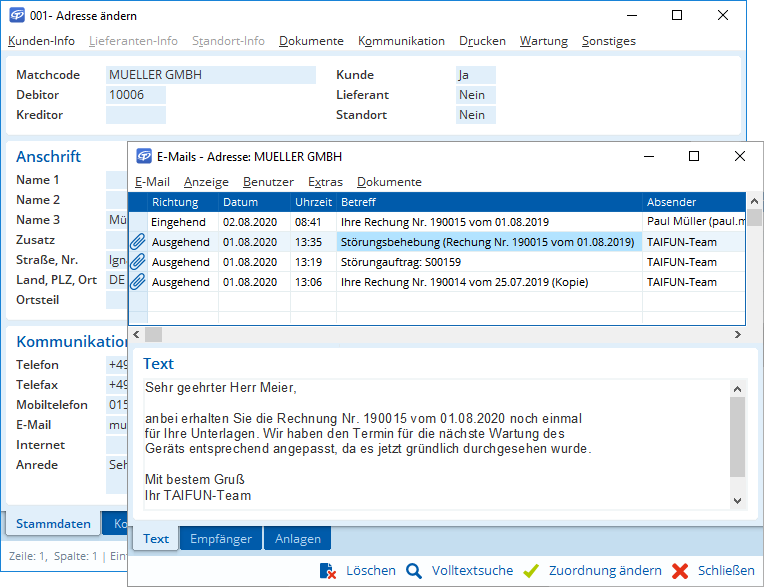The height and width of the screenshot is (587, 764).
Task: Click text scrollbar down arrow
Action: tap(738, 500)
